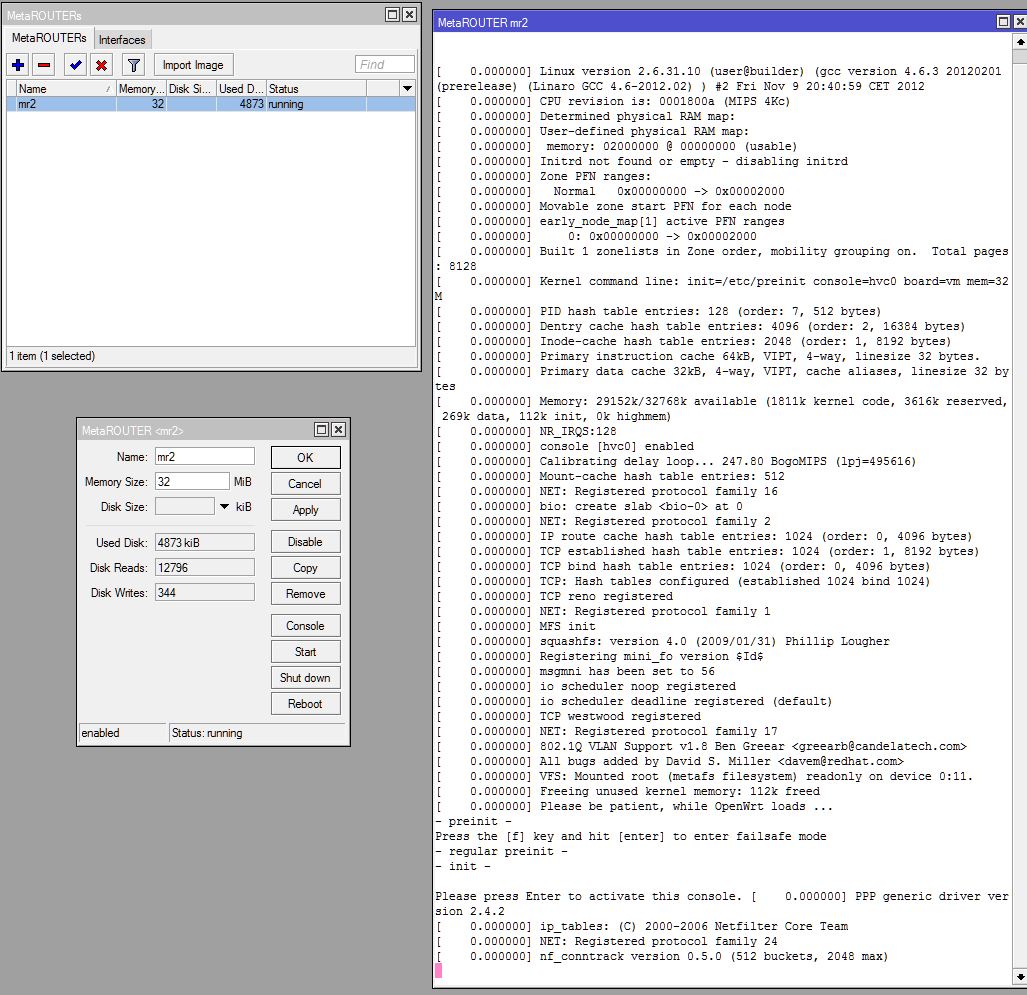Click the red X Disable icon
Viewport: 1027px width, 995px height.
[x=101, y=65]
